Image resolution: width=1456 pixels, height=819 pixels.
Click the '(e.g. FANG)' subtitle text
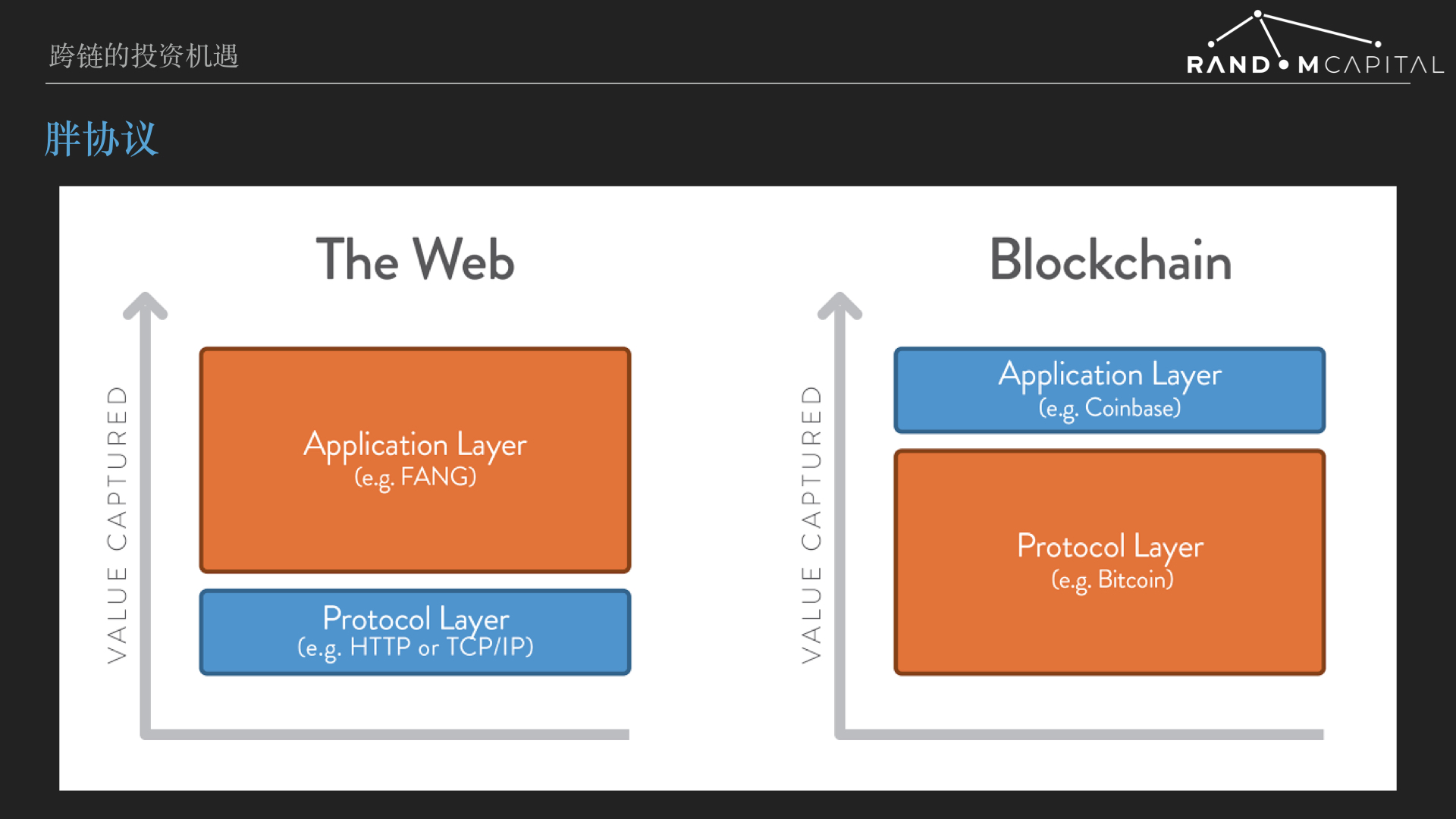pos(416,478)
